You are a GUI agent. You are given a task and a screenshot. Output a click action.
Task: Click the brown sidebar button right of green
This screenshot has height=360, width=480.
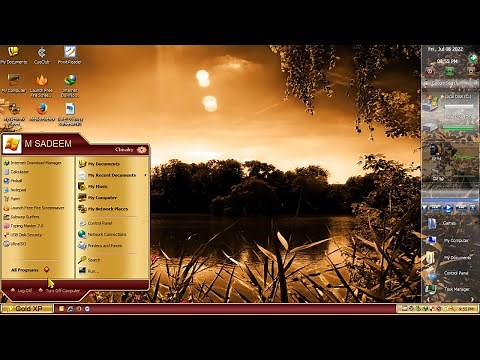471,71
